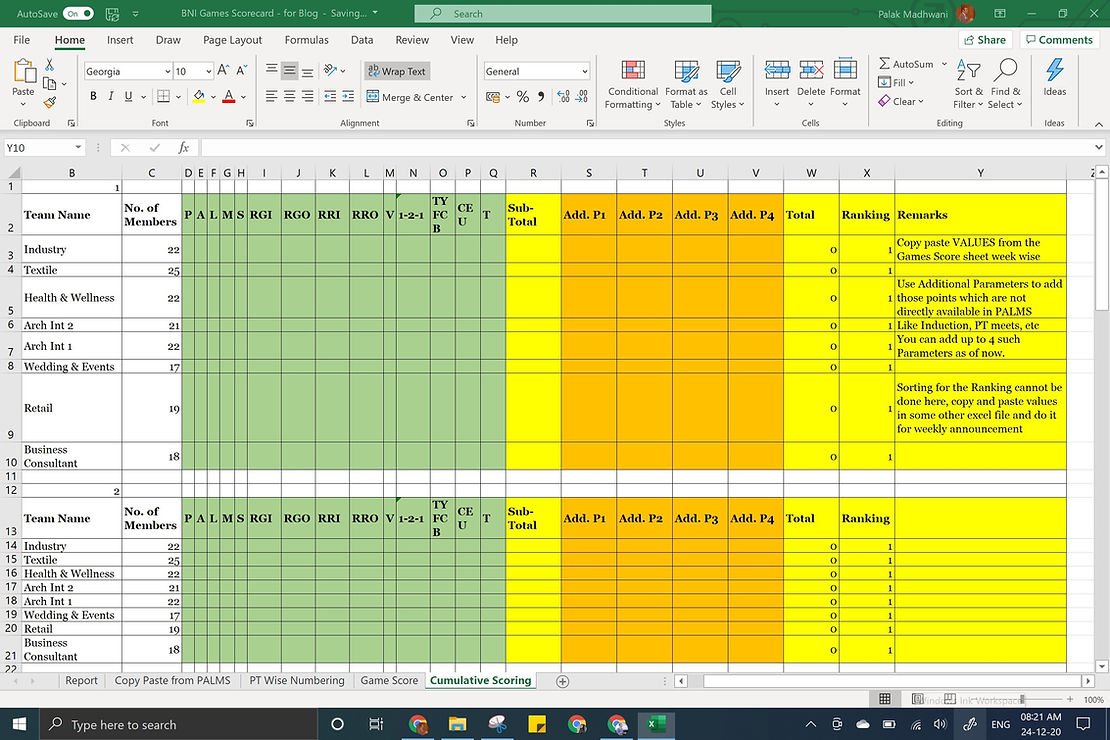Click the Share button
1110x740 pixels.
pos(984,40)
